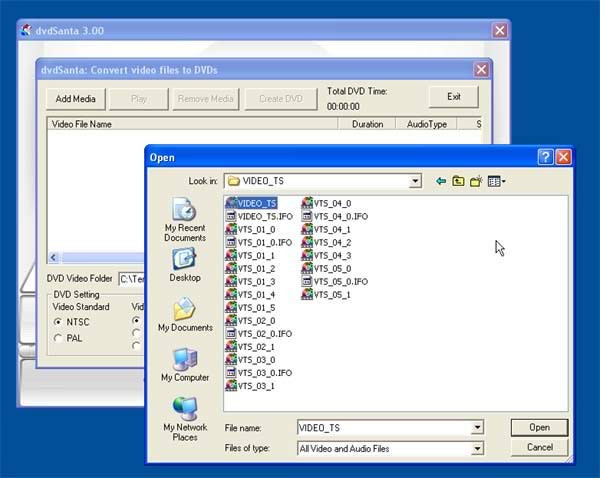Click the File name text field
The image size is (600, 478).
tap(384, 427)
